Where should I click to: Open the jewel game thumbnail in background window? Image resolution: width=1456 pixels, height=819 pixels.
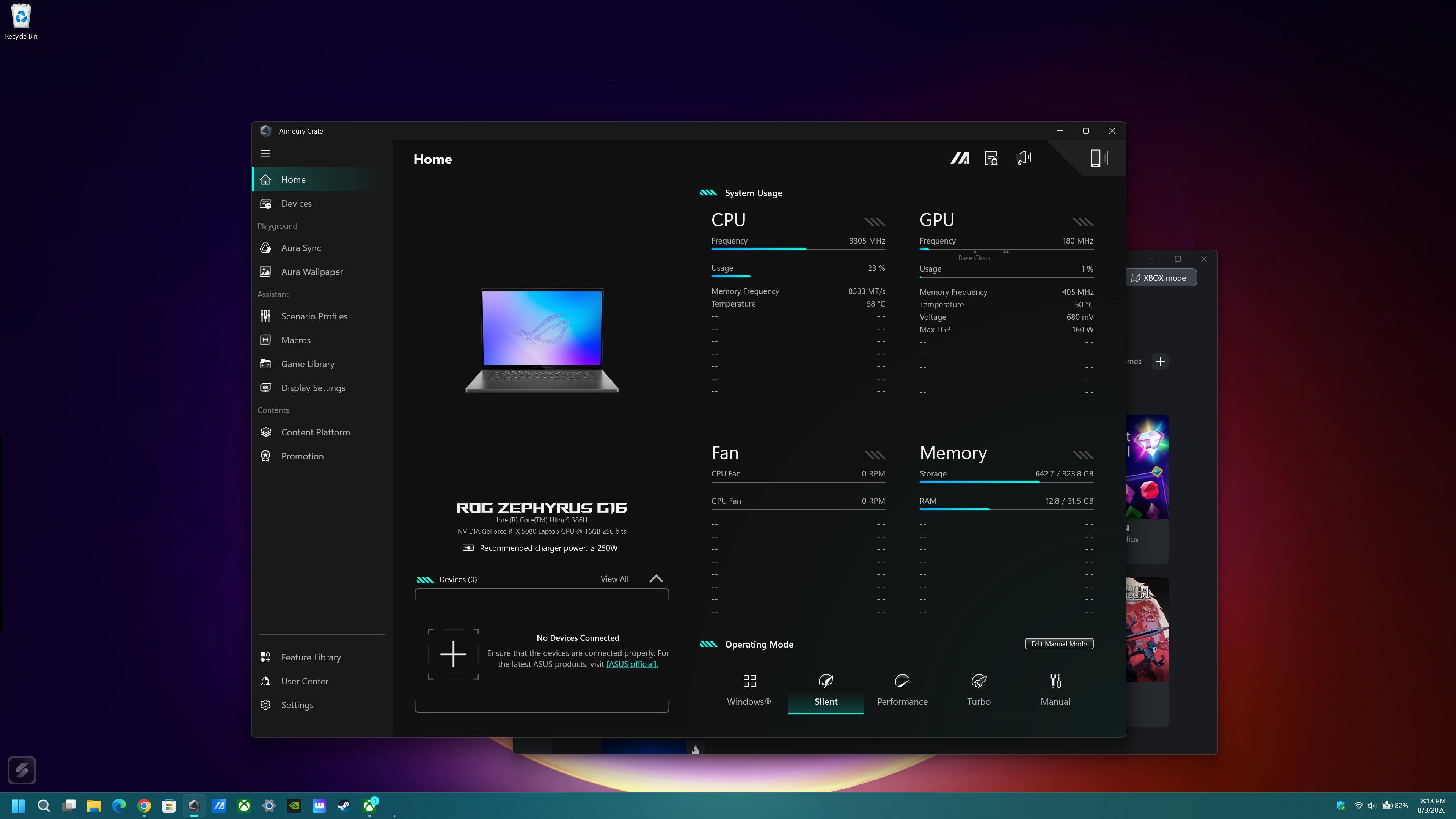click(x=1147, y=467)
